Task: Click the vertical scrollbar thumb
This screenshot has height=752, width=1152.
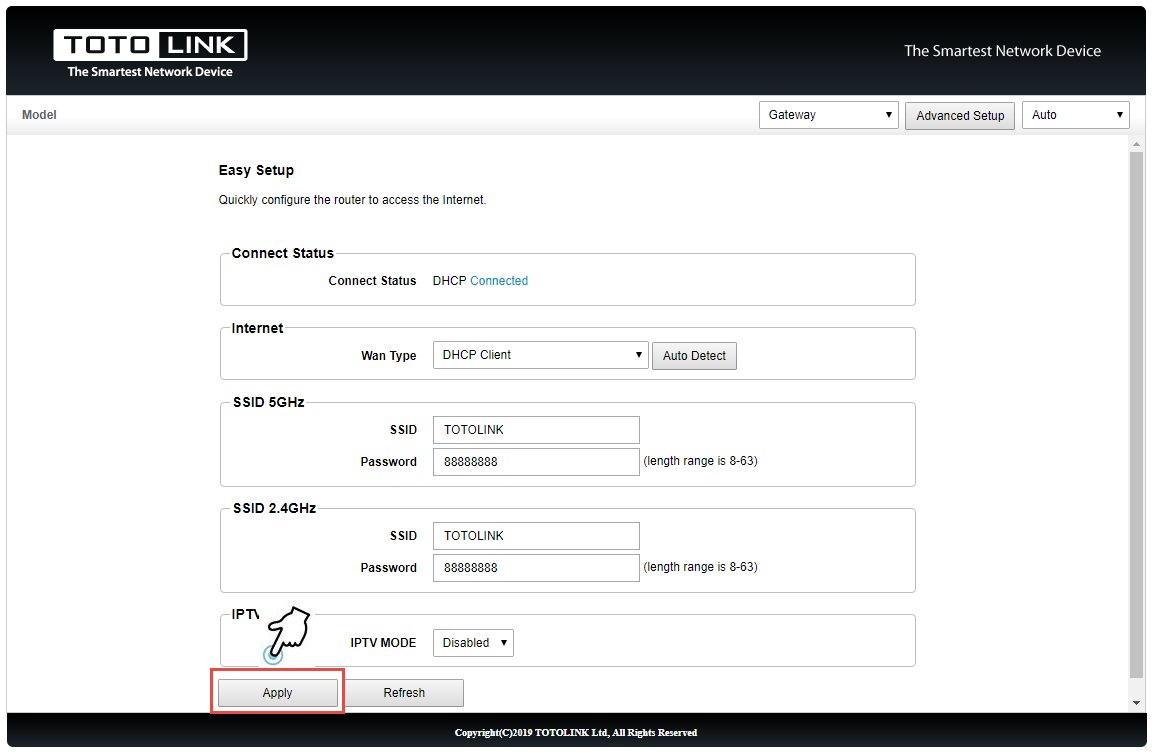Action: (x=1137, y=414)
